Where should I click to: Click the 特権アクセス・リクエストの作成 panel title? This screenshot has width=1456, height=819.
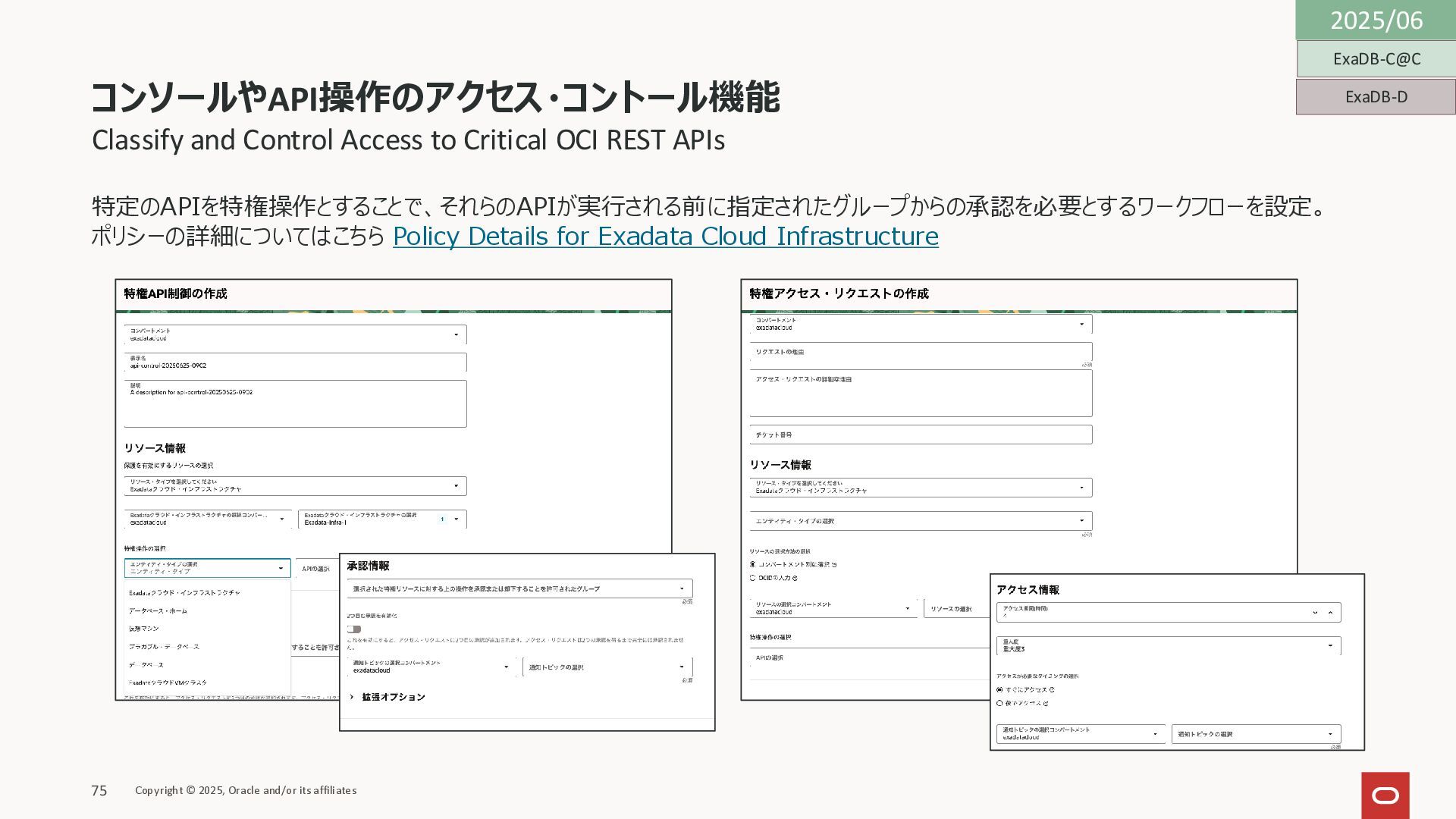(839, 293)
